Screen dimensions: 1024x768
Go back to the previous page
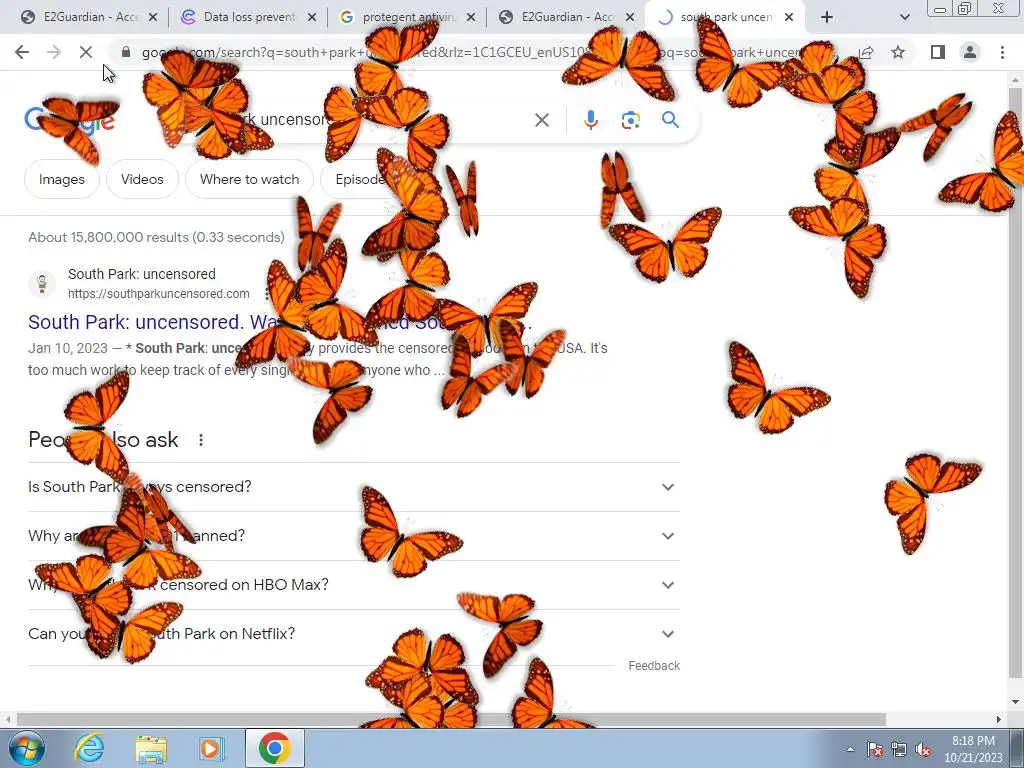tap(22, 52)
